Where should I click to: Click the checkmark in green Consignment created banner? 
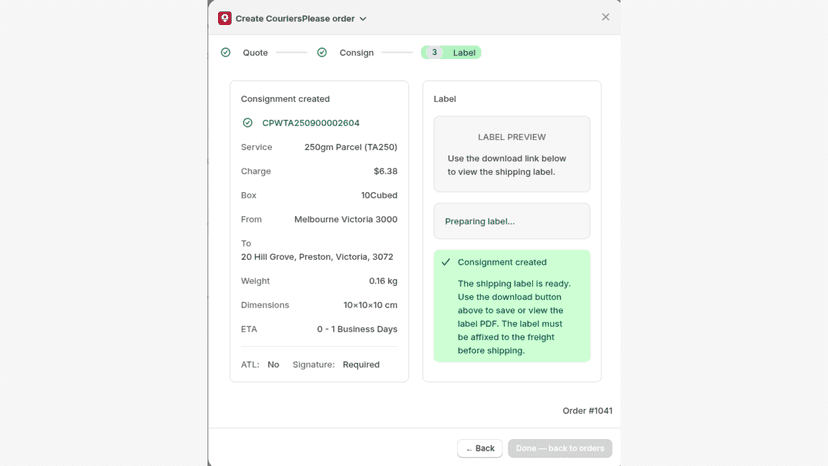tap(446, 262)
